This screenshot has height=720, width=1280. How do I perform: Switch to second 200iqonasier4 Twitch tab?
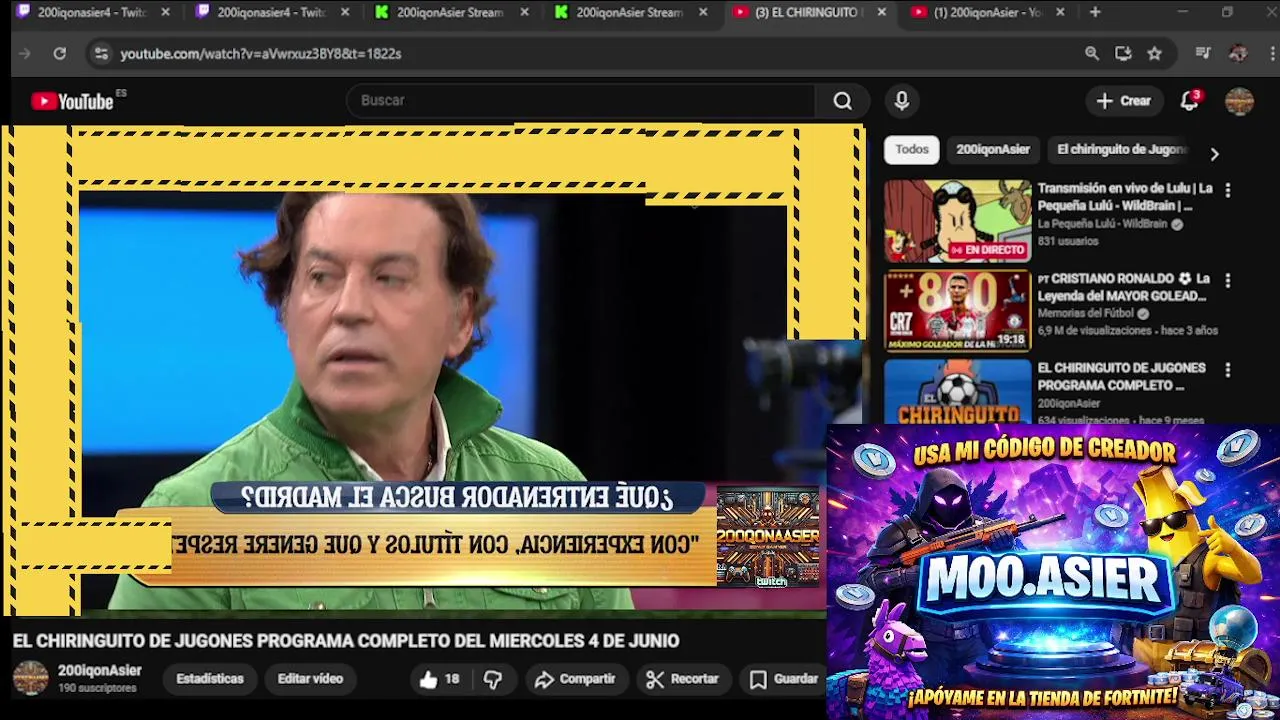coord(272,12)
